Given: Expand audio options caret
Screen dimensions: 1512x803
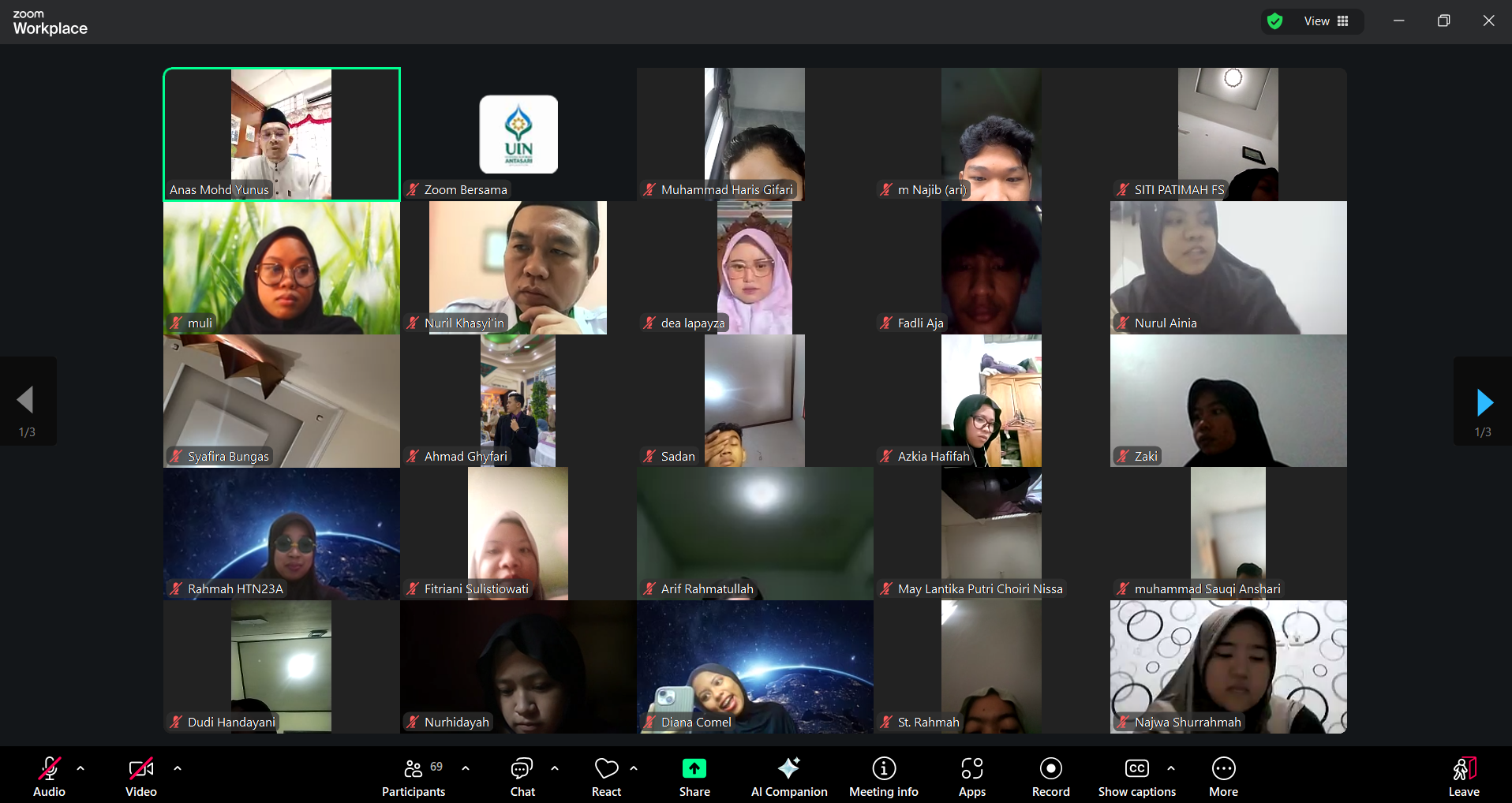Looking at the screenshot, I should pyautogui.click(x=80, y=768).
